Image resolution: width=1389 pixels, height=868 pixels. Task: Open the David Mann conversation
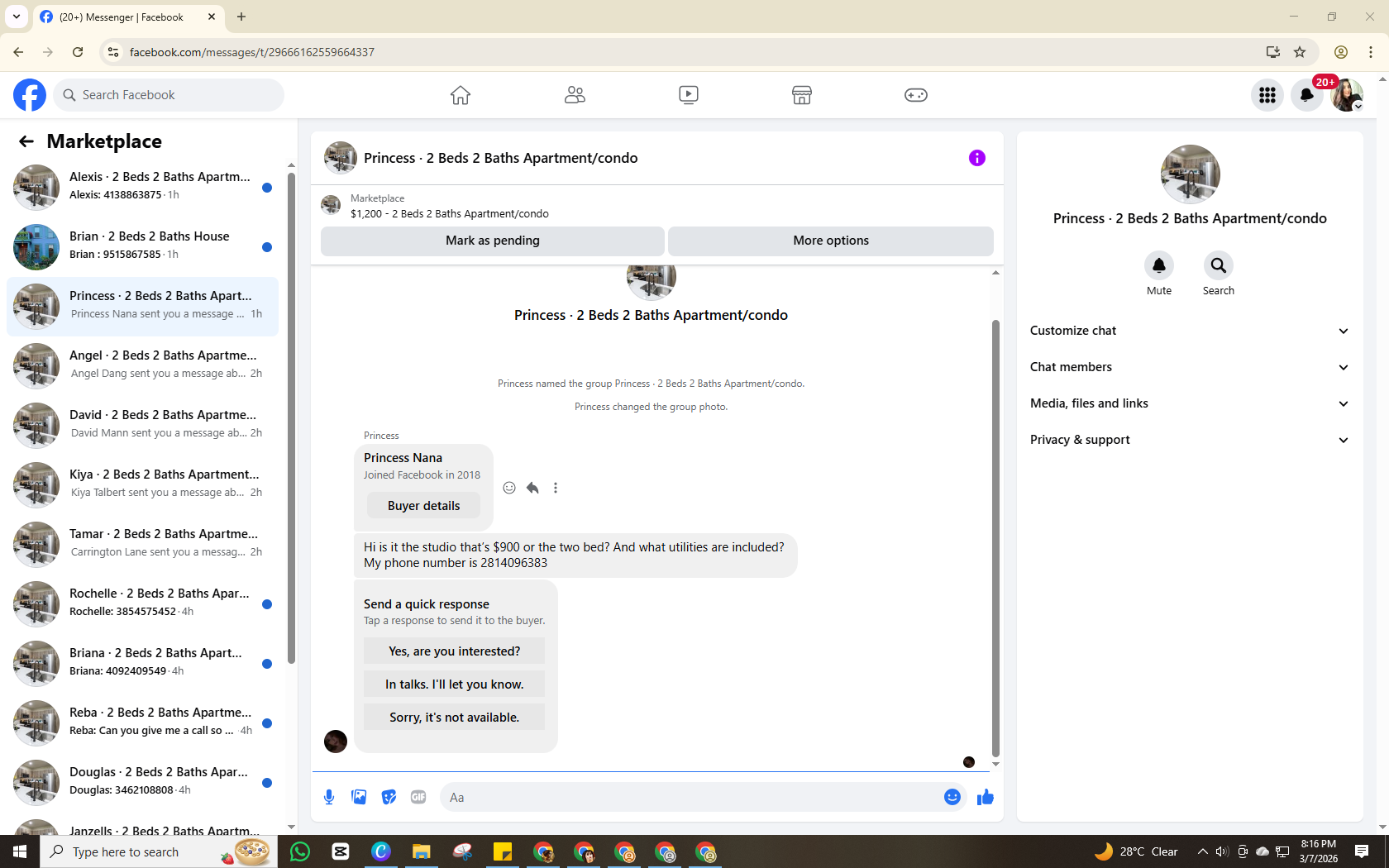tap(142, 426)
